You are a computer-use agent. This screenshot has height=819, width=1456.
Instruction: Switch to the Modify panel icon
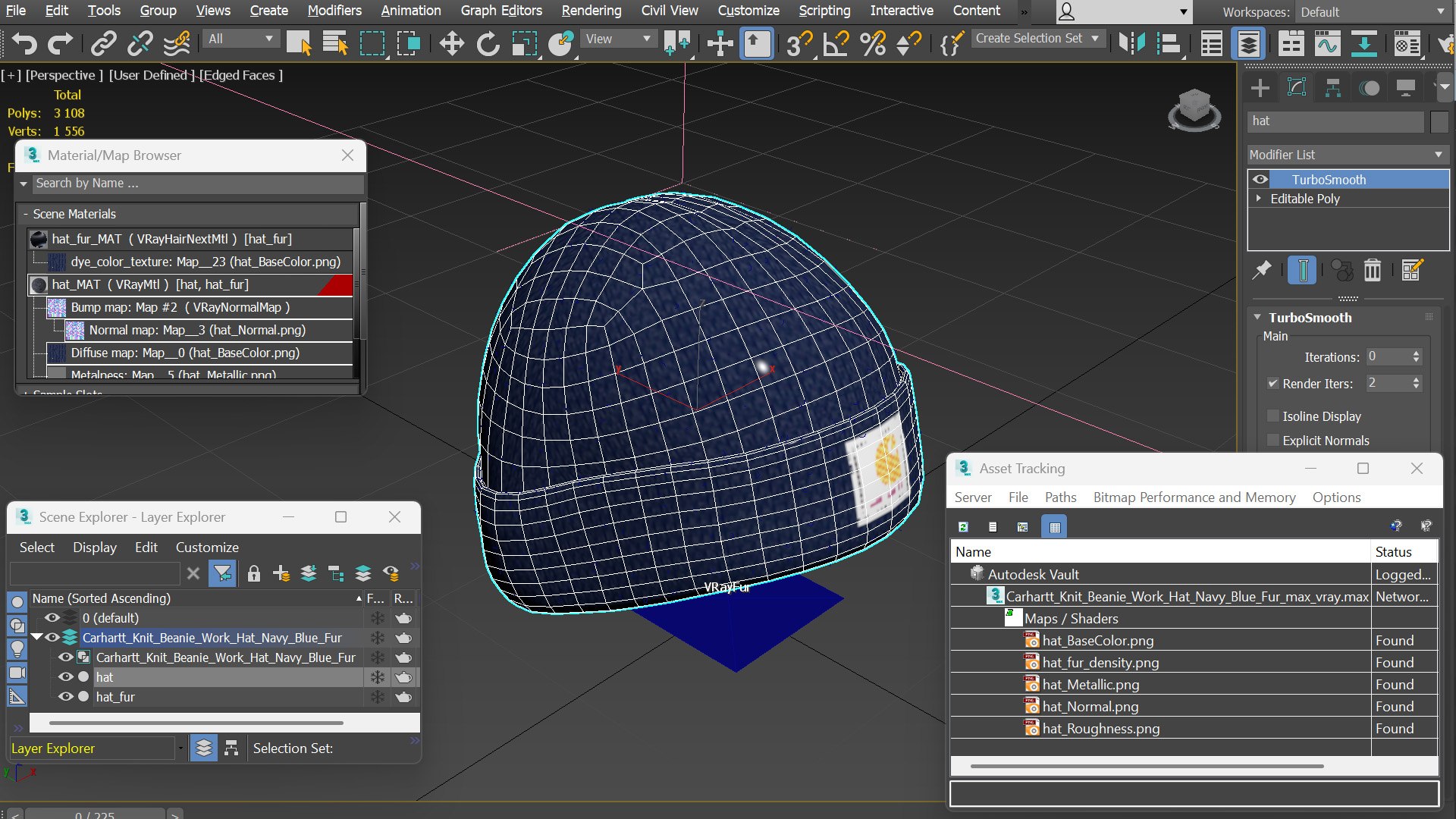tap(1297, 88)
